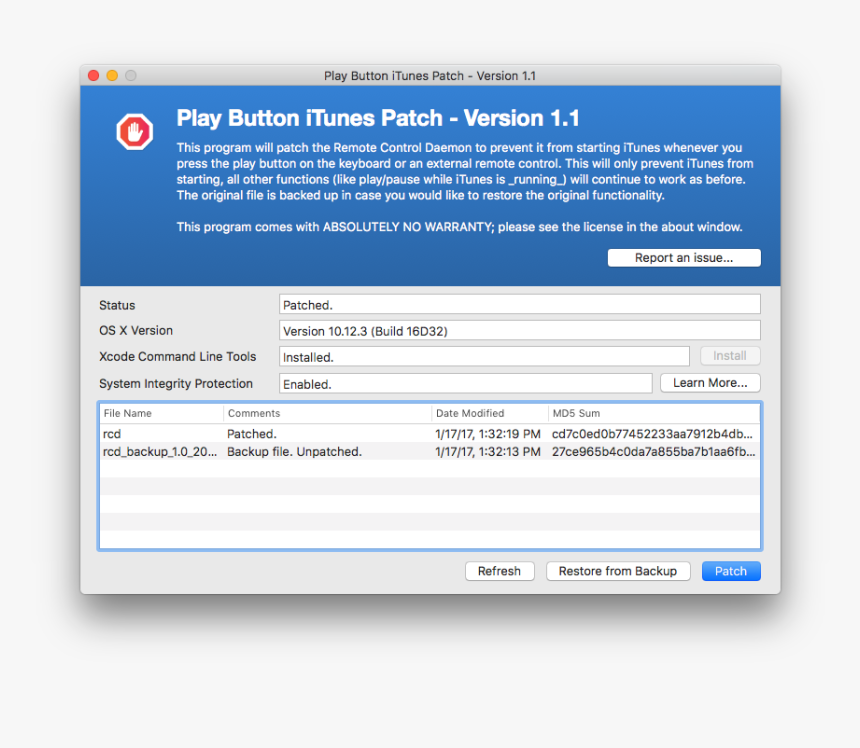Open the Report an issue dialog
860x748 pixels.
coord(684,258)
